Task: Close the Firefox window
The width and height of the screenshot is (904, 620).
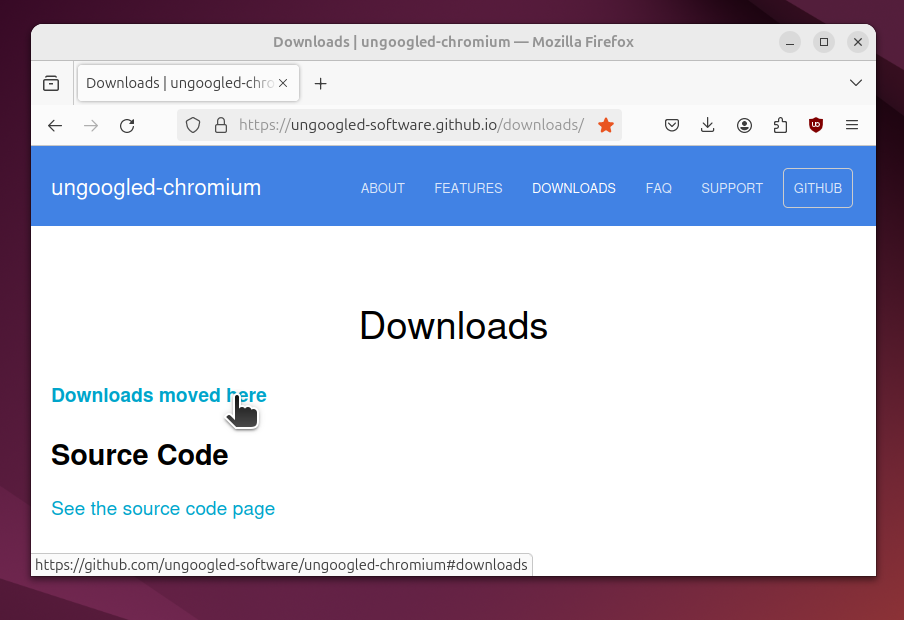Action: point(858,42)
